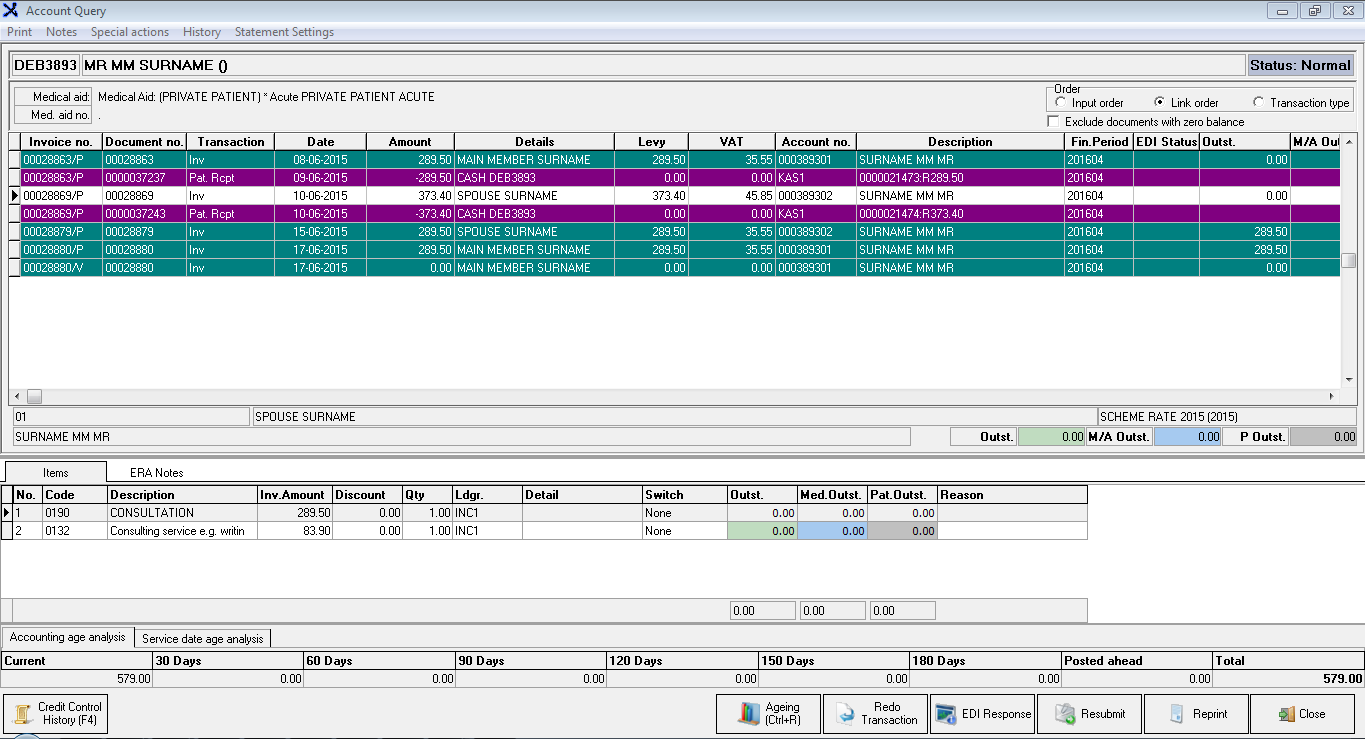Click the Credit Control History scroll icon
Image resolution: width=1365 pixels, height=739 pixels.
tap(22, 714)
